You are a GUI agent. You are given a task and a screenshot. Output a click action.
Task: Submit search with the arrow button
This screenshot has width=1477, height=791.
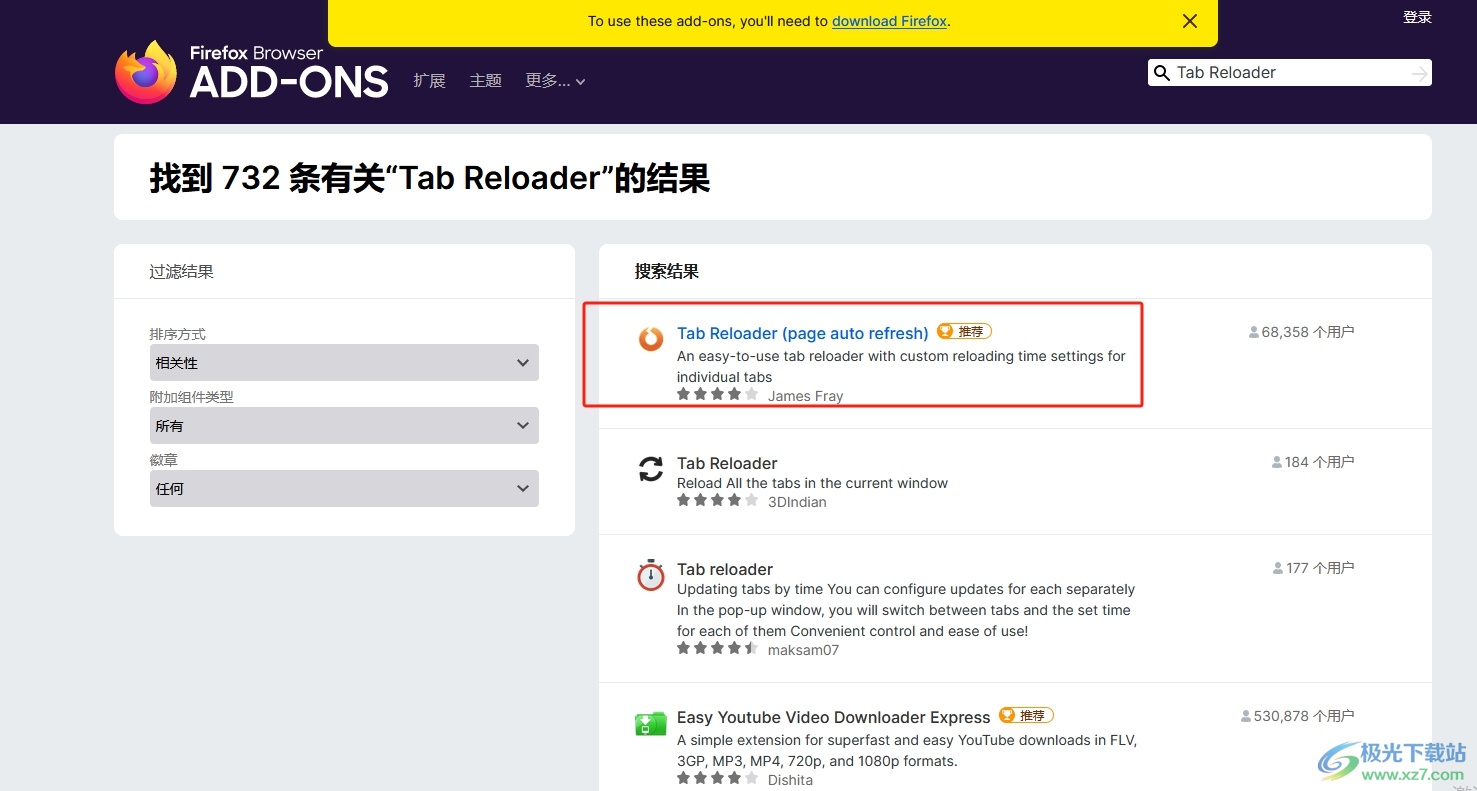click(1419, 73)
